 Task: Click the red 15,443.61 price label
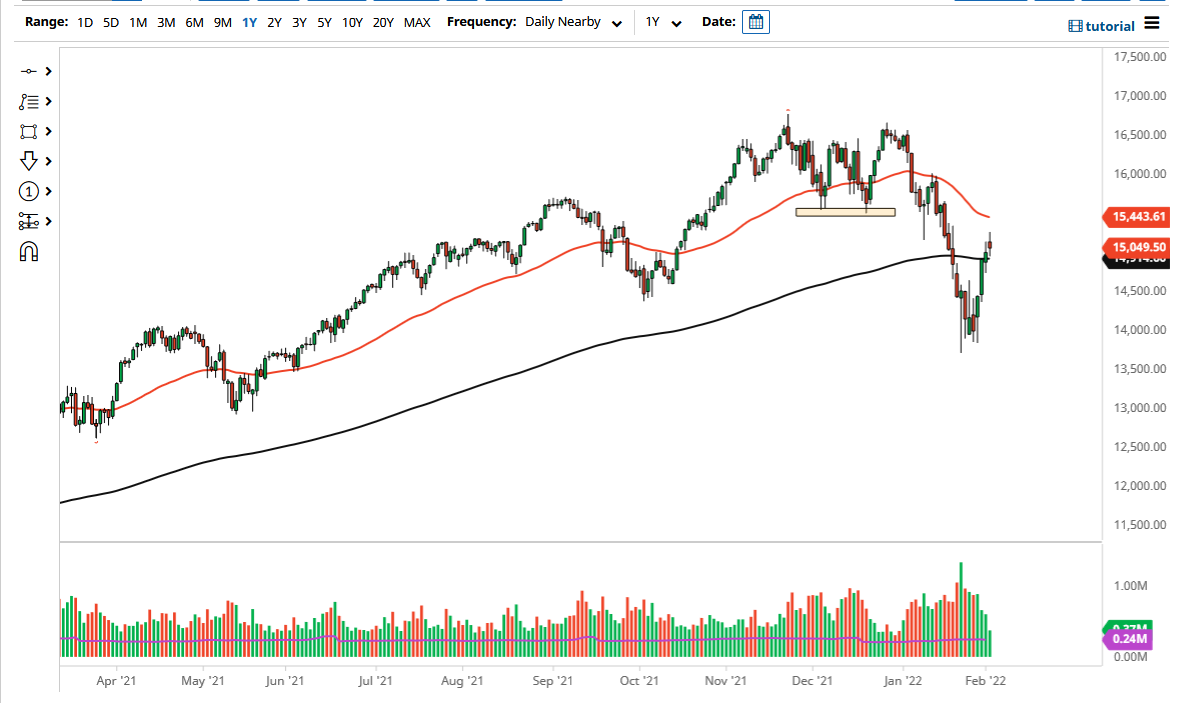[x=1139, y=216]
